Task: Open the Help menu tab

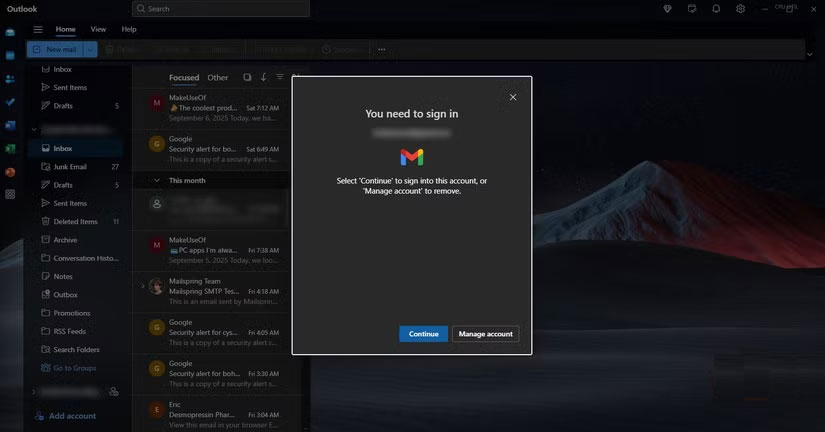Action: [129, 29]
